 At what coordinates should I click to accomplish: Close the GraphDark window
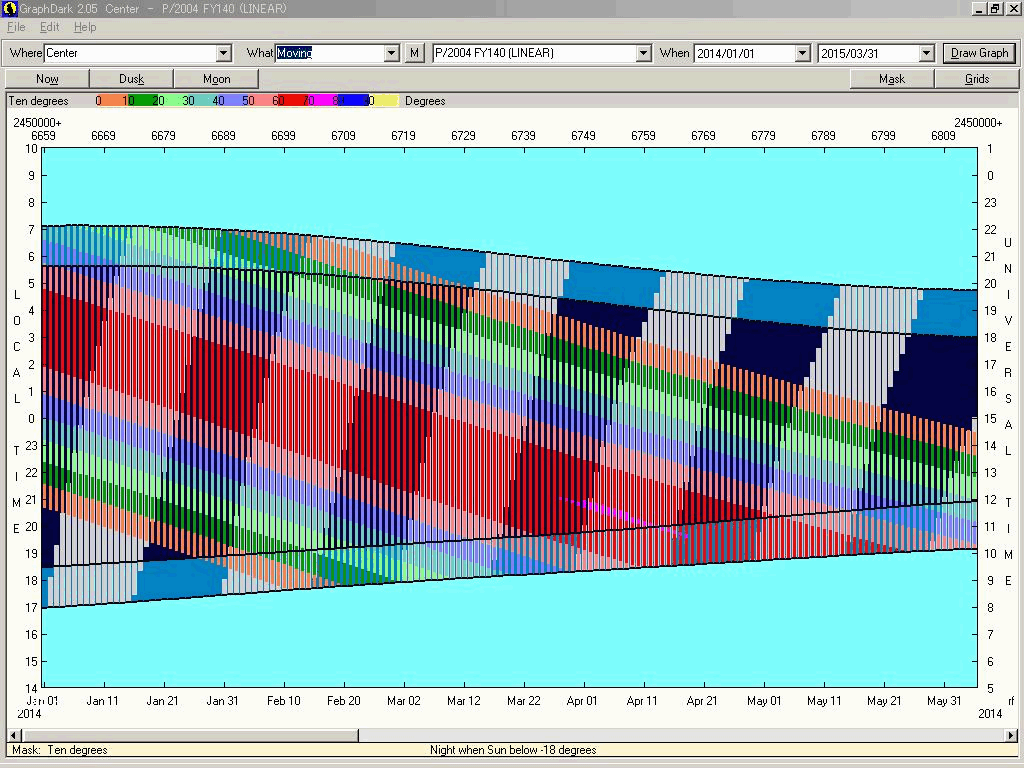pyautogui.click(x=1013, y=8)
